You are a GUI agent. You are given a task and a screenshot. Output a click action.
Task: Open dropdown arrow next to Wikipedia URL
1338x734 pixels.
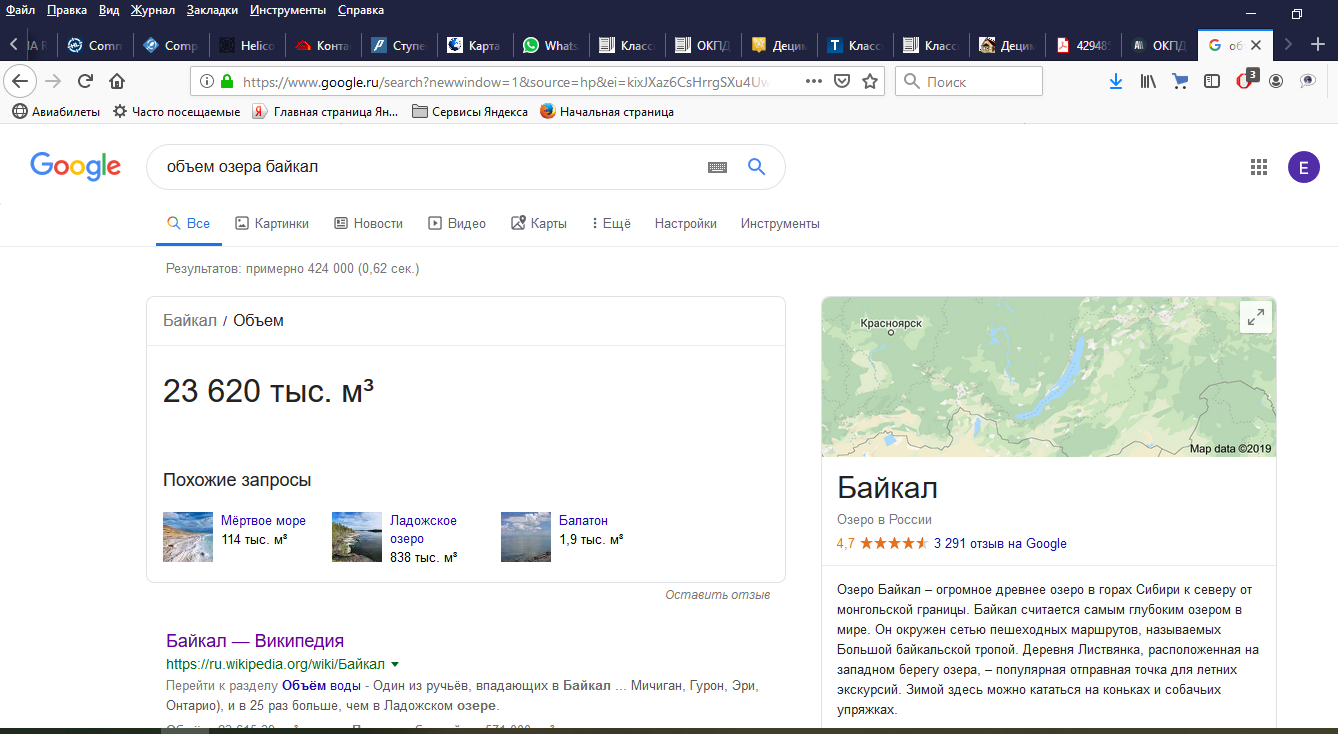click(395, 664)
